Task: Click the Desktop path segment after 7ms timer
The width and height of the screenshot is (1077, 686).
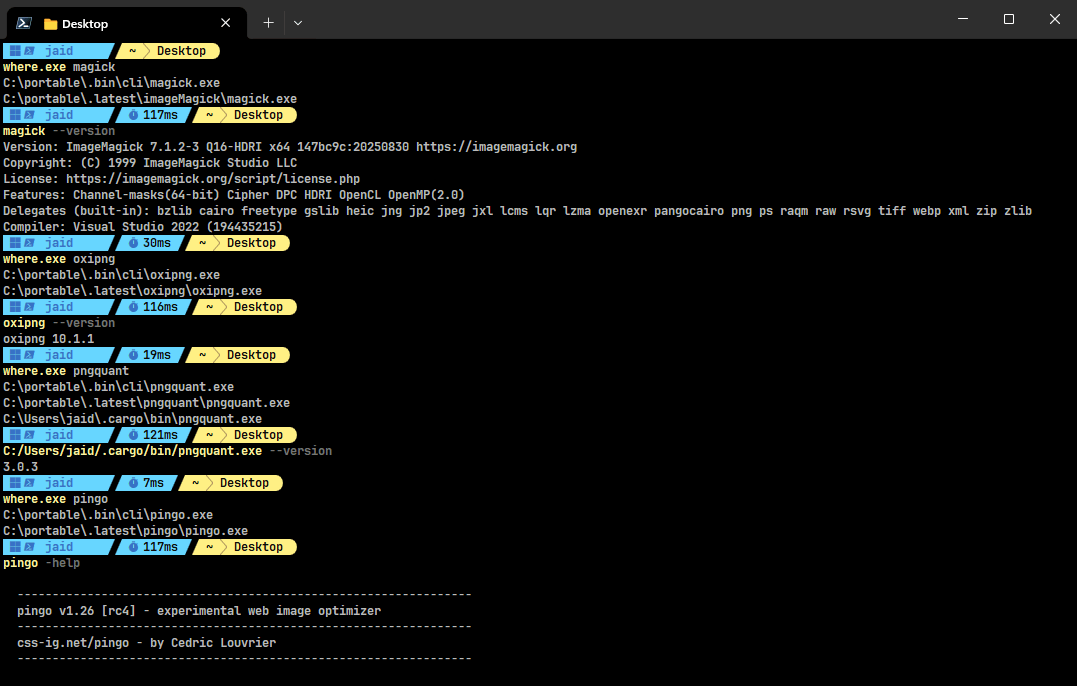Action: (x=245, y=483)
